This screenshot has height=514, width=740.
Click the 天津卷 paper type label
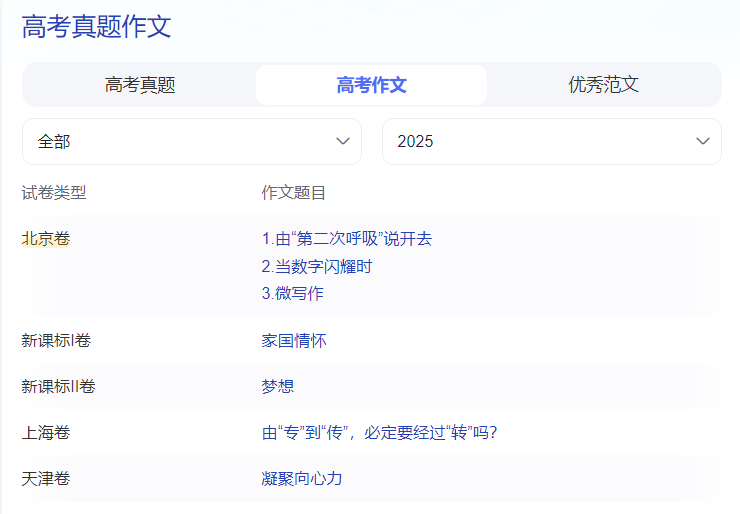click(46, 478)
